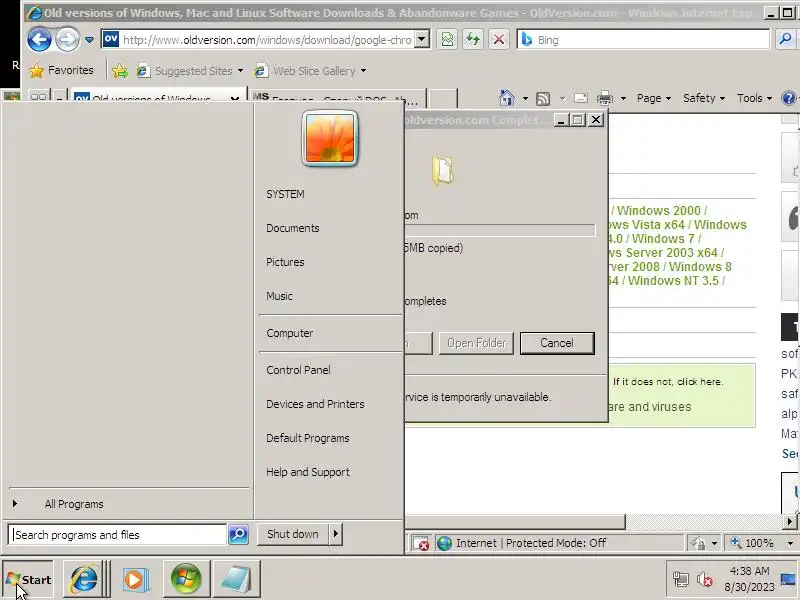Click the Windows 7 link
800x600 pixels.
[663, 239]
